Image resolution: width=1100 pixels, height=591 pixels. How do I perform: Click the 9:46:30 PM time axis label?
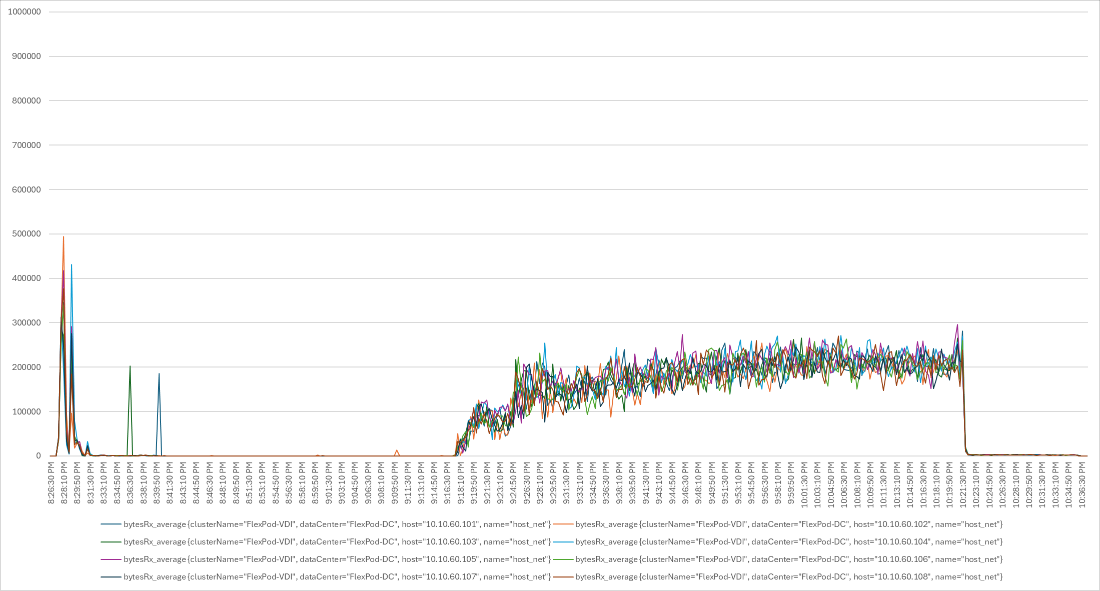click(x=685, y=481)
